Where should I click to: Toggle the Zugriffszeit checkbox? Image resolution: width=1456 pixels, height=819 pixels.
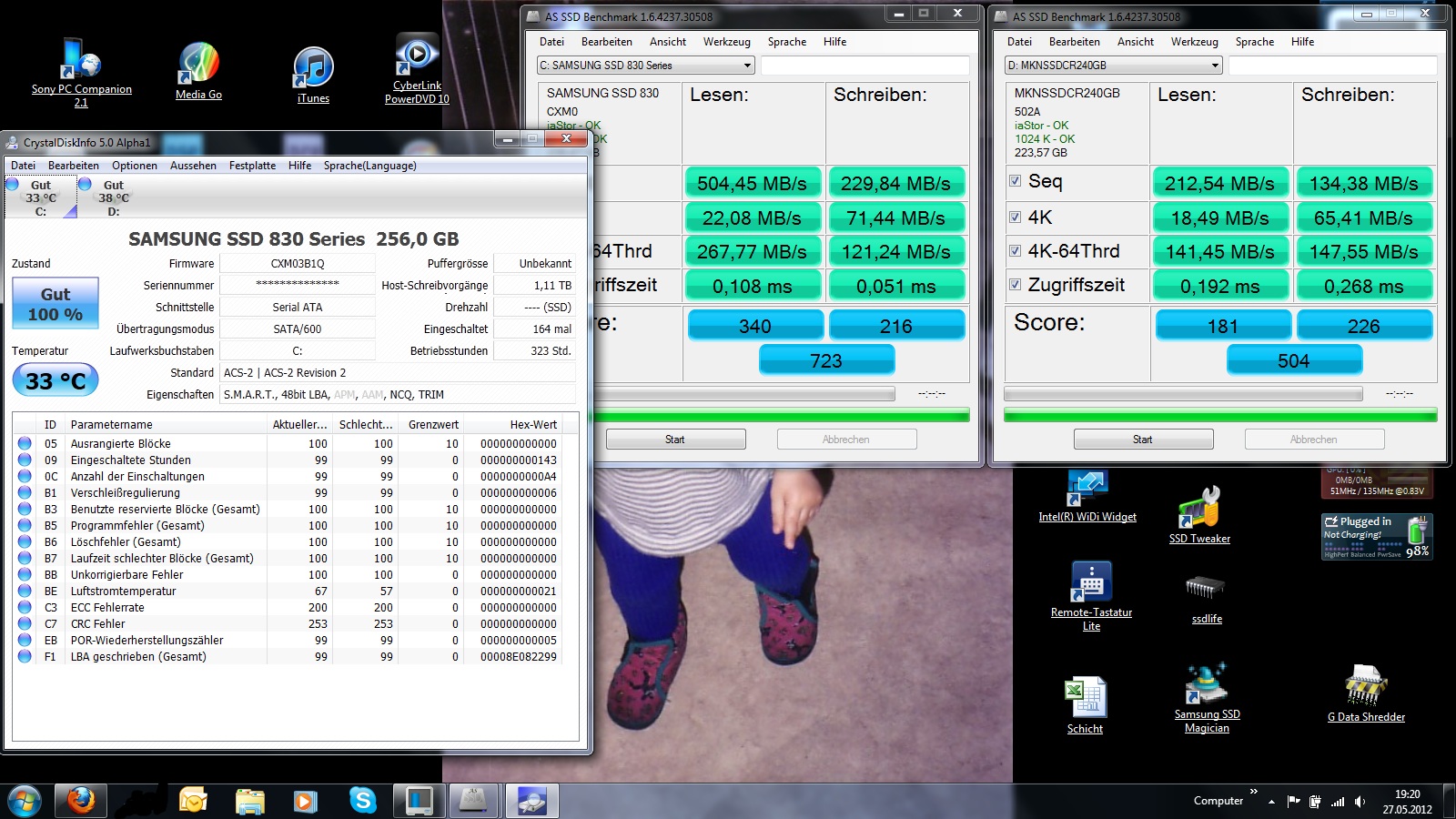pyautogui.click(x=1015, y=285)
